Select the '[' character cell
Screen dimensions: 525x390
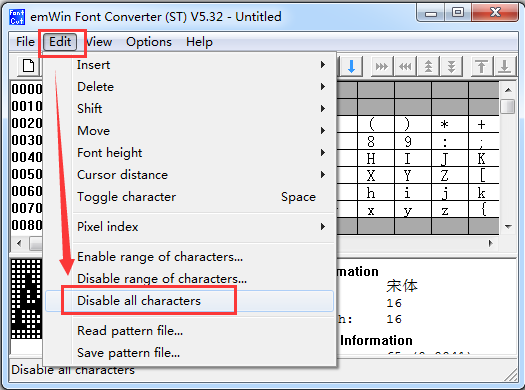484,175
